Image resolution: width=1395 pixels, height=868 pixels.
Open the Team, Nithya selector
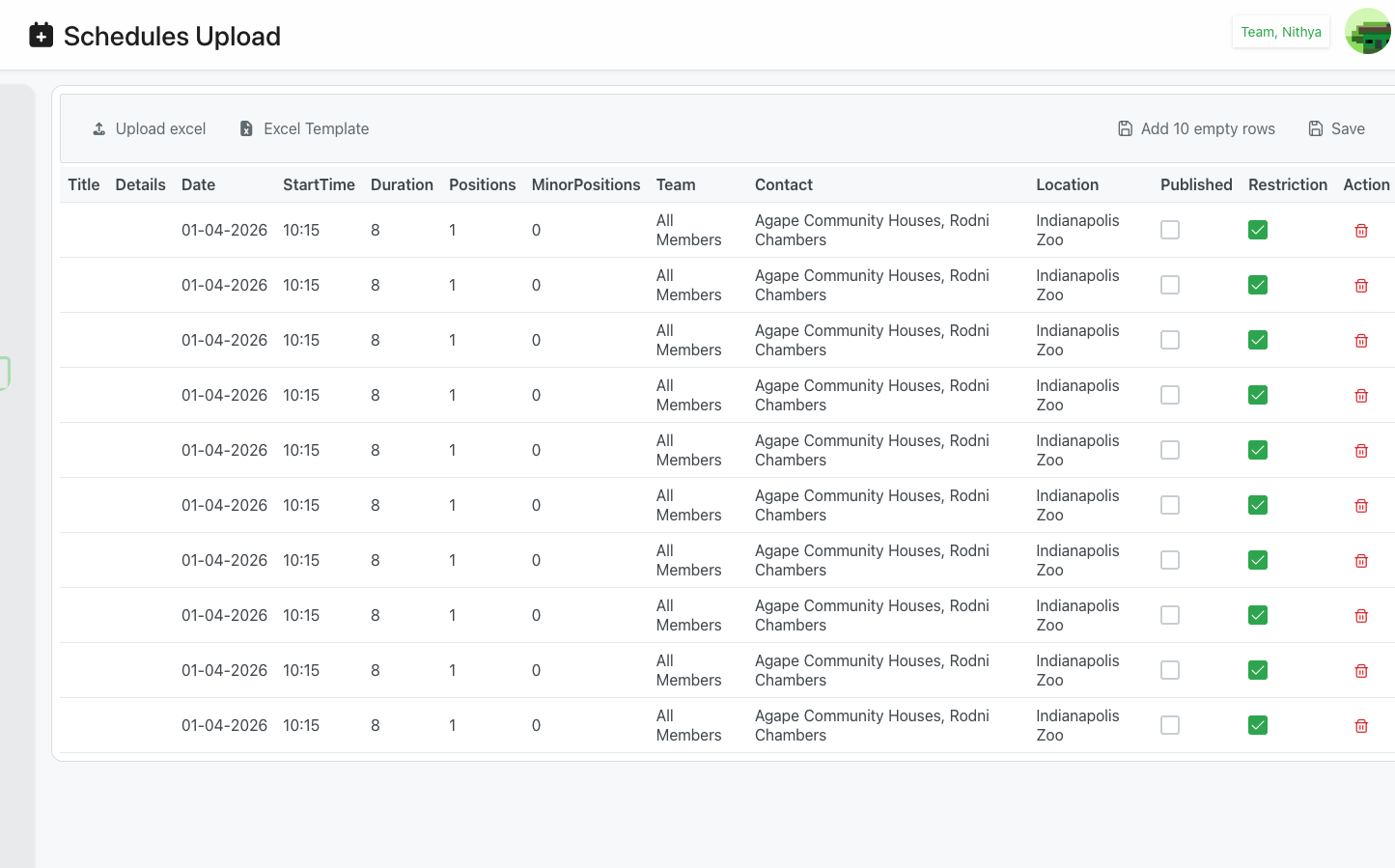pos(1281,31)
